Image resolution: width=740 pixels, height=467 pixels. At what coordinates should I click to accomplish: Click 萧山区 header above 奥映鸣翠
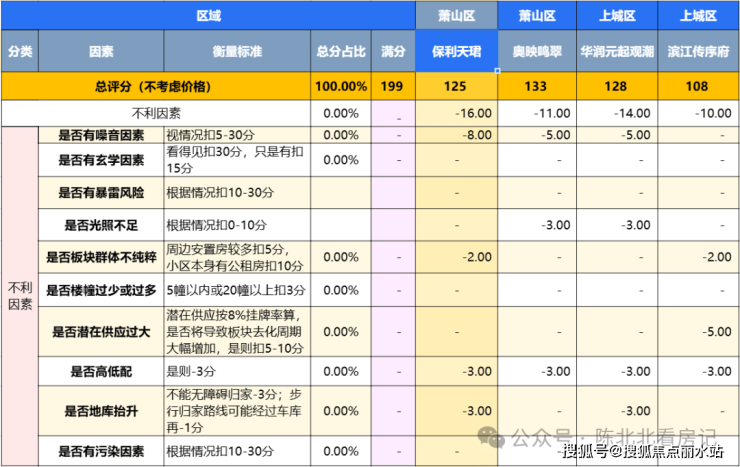coord(537,16)
